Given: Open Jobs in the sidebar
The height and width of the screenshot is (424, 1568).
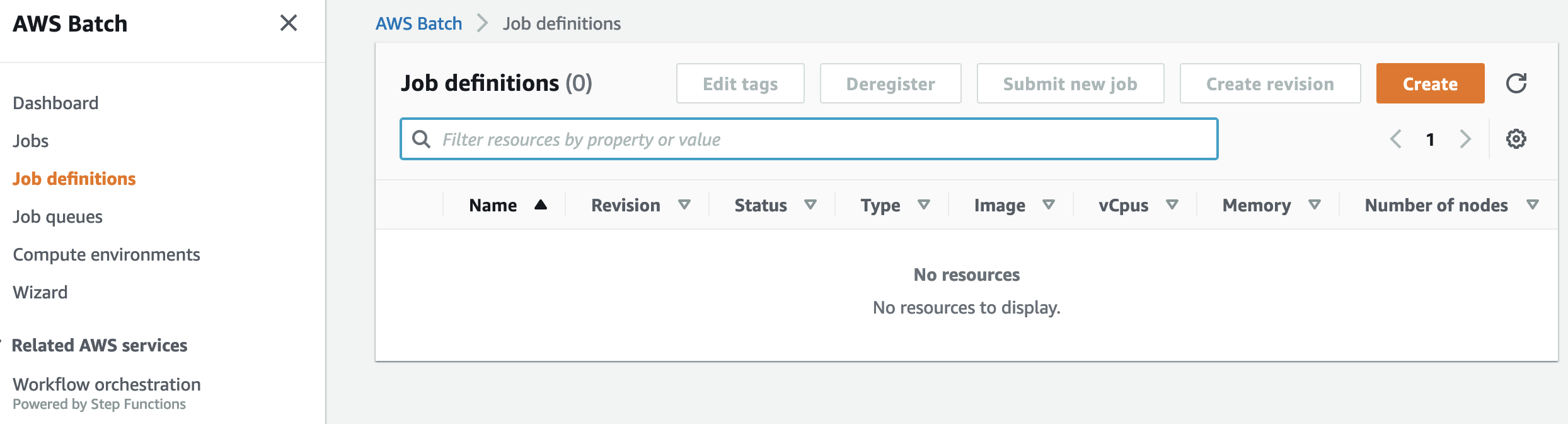Looking at the screenshot, I should click(30, 141).
